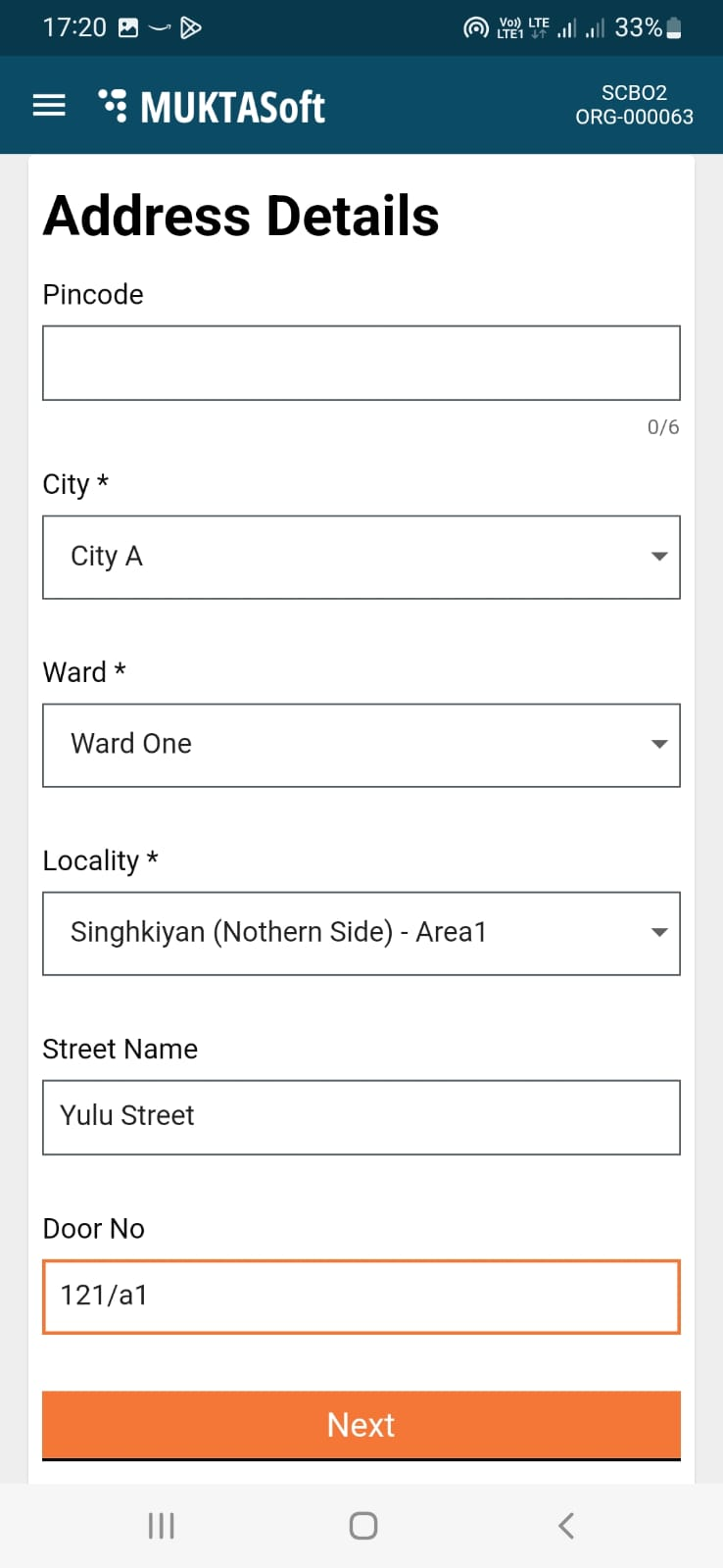Expand the Locality dropdown arrow
The height and width of the screenshot is (1568, 723).
659,933
